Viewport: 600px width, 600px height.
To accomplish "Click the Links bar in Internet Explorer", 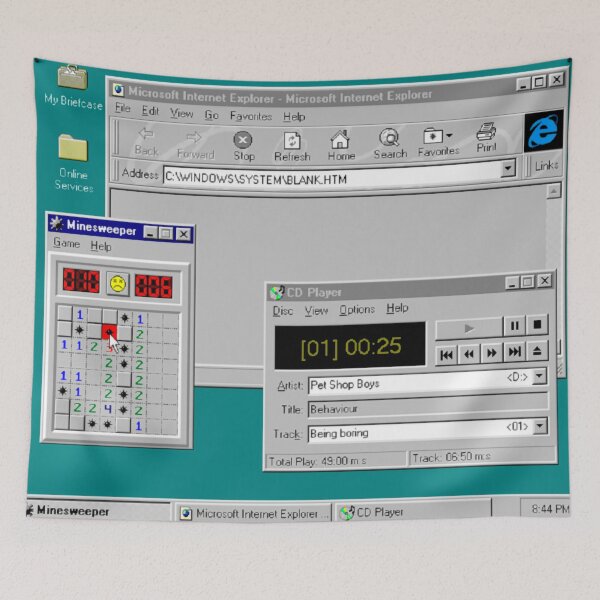I will coord(546,166).
